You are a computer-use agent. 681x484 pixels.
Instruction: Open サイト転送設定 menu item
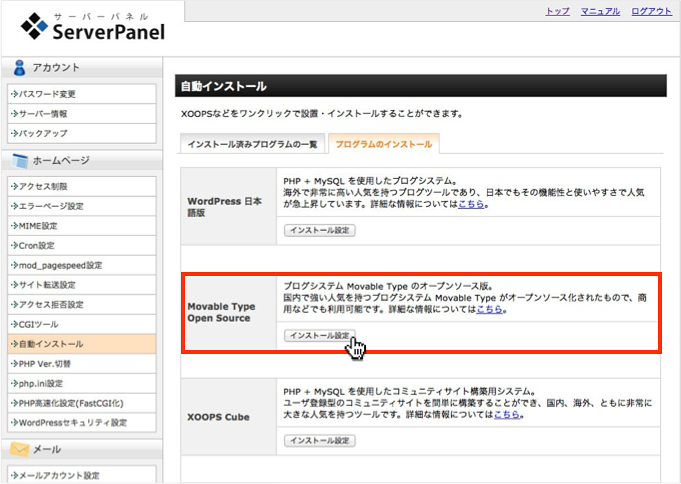pos(82,285)
